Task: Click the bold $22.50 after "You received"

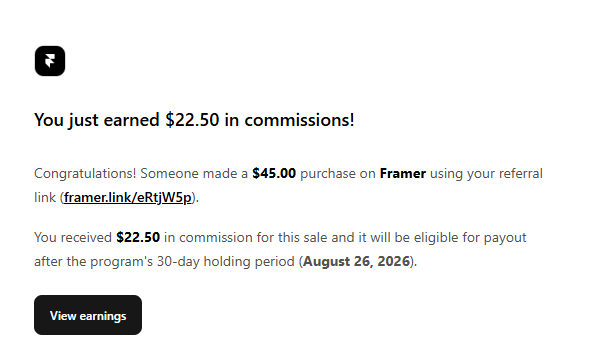Action: (x=138, y=238)
